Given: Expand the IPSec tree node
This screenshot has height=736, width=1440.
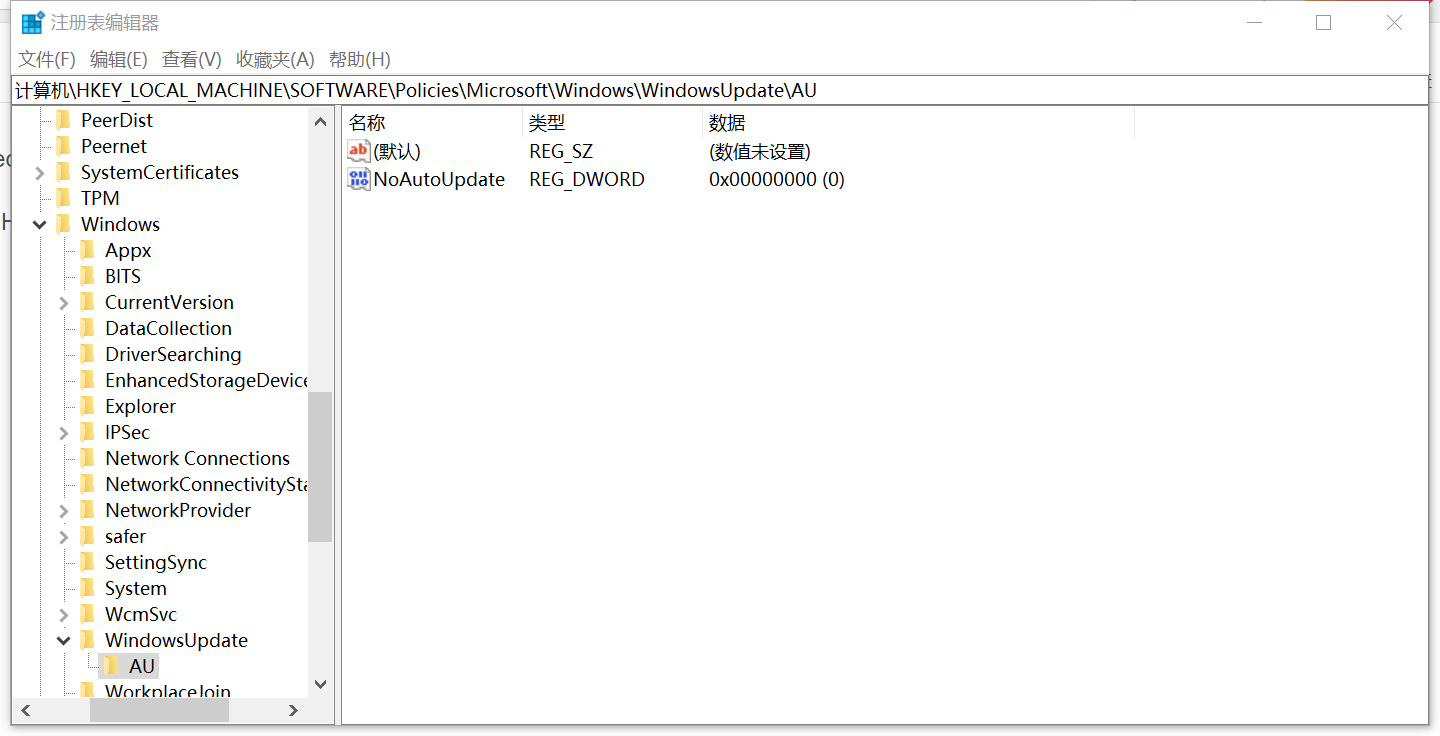Looking at the screenshot, I should (63, 432).
